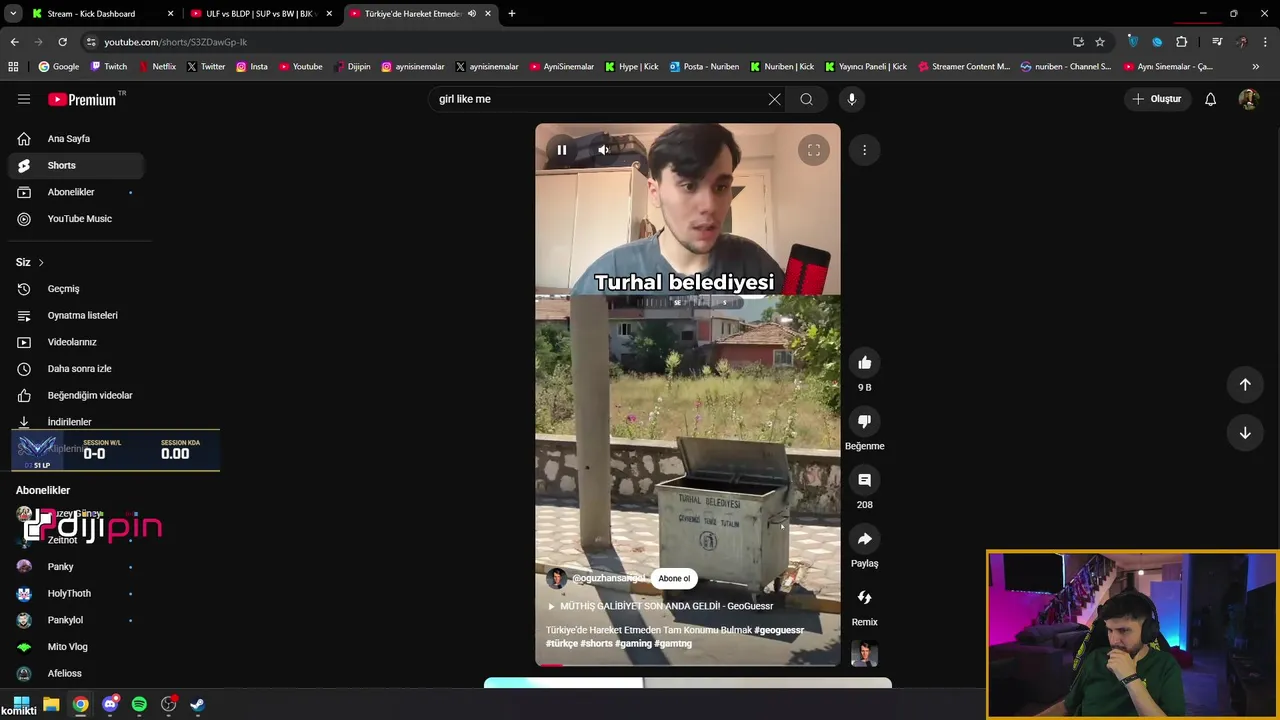
Task: Open the browser extensions puzzle icon
Action: [x=1182, y=42]
